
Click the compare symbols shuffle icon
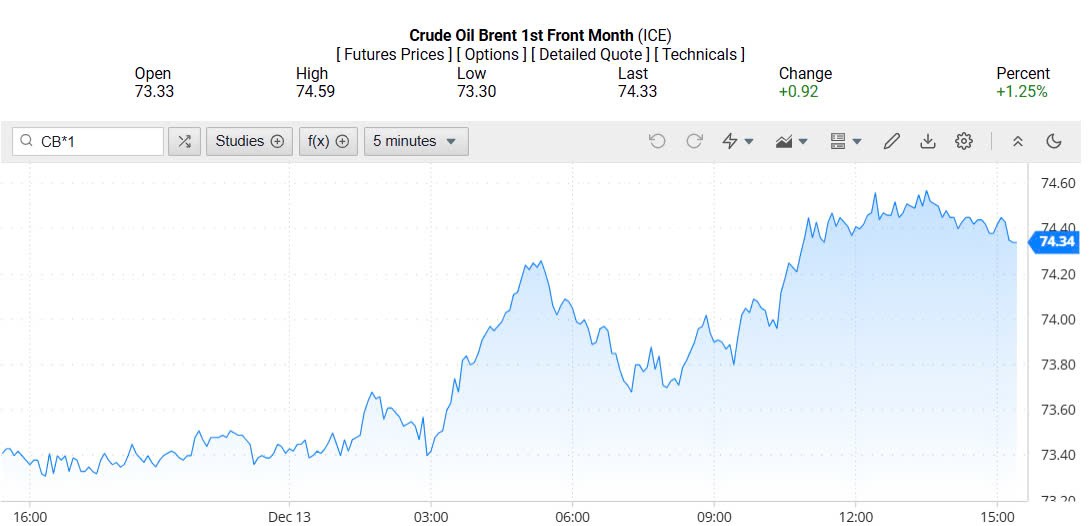coord(184,141)
